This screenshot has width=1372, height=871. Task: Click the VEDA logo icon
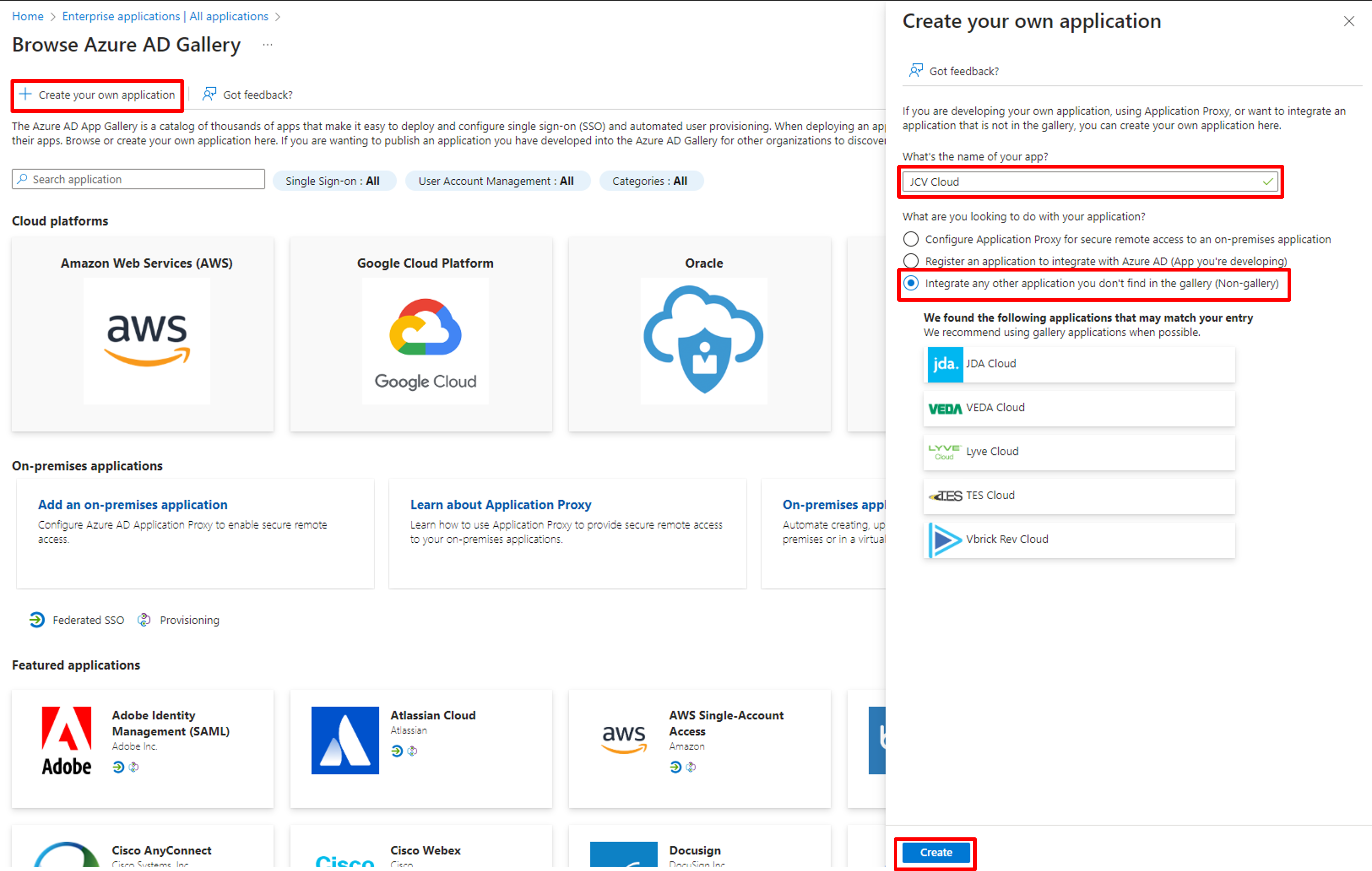click(945, 409)
